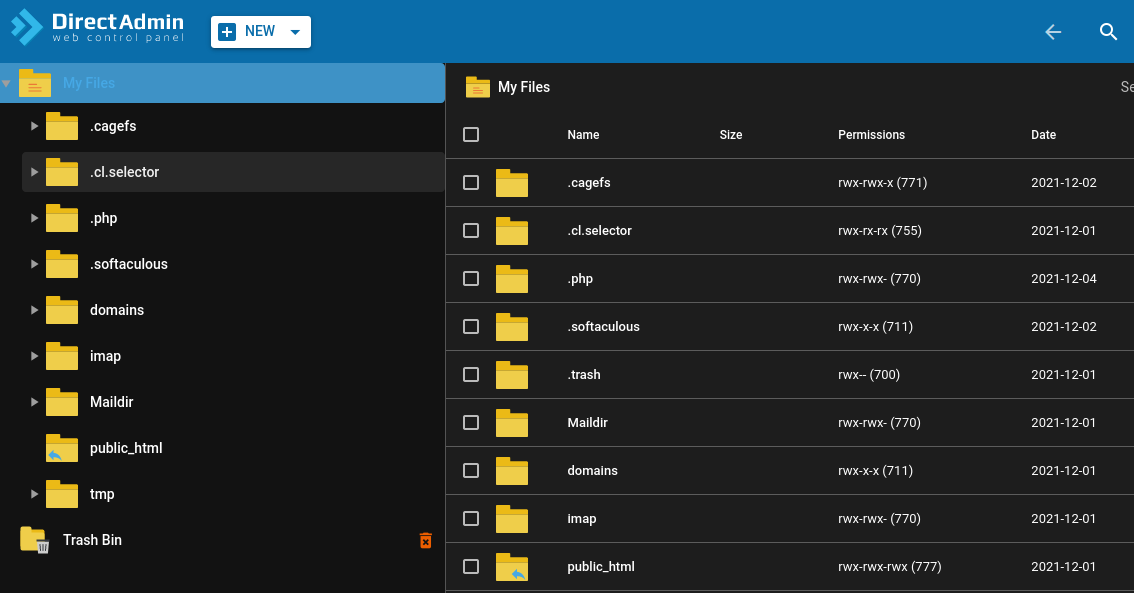1134x593 pixels.
Task: Check the .trash row checkbox
Action: coord(471,375)
